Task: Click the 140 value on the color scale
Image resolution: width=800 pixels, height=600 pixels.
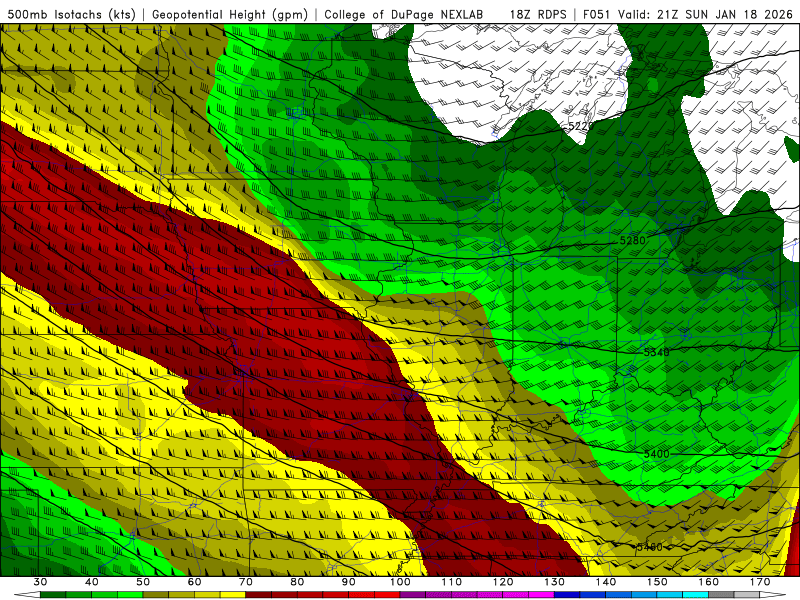Action: click(x=606, y=582)
